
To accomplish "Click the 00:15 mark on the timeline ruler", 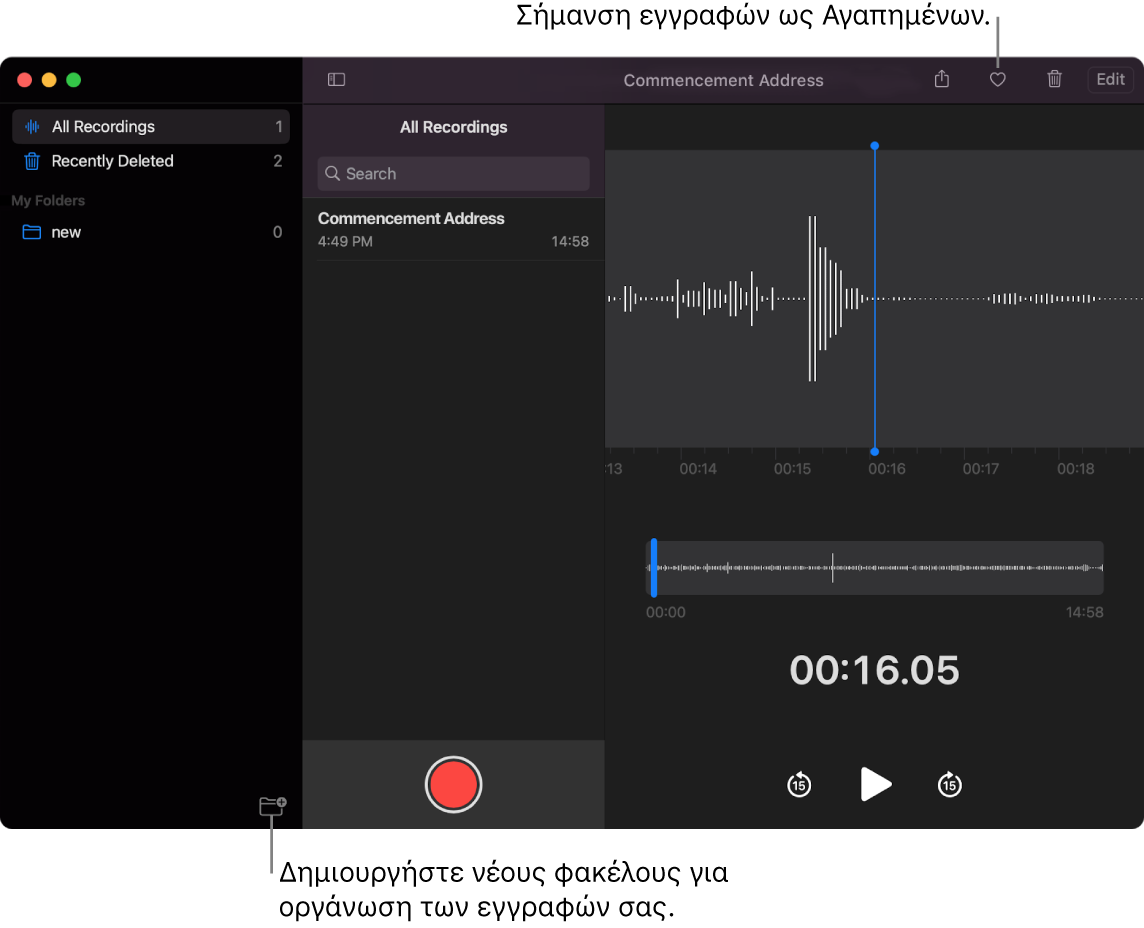I will click(792, 469).
